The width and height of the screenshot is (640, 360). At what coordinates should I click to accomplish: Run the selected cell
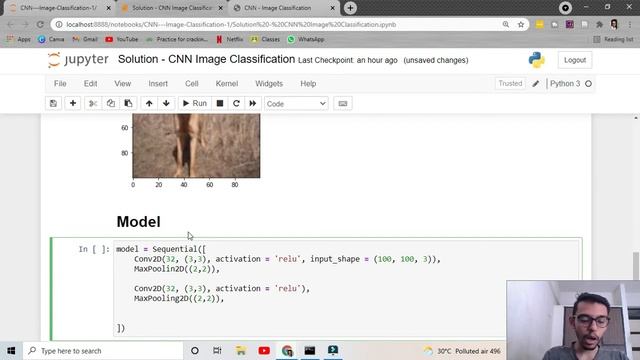(x=195, y=103)
